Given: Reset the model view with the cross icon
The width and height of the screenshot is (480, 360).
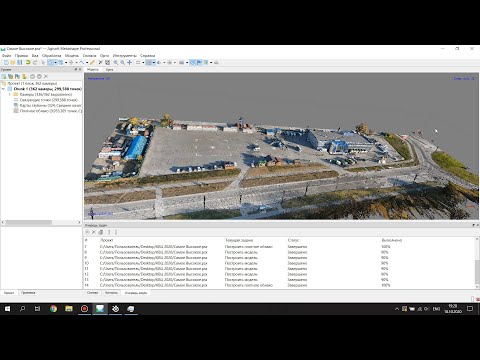Looking at the screenshot, I should (129, 62).
